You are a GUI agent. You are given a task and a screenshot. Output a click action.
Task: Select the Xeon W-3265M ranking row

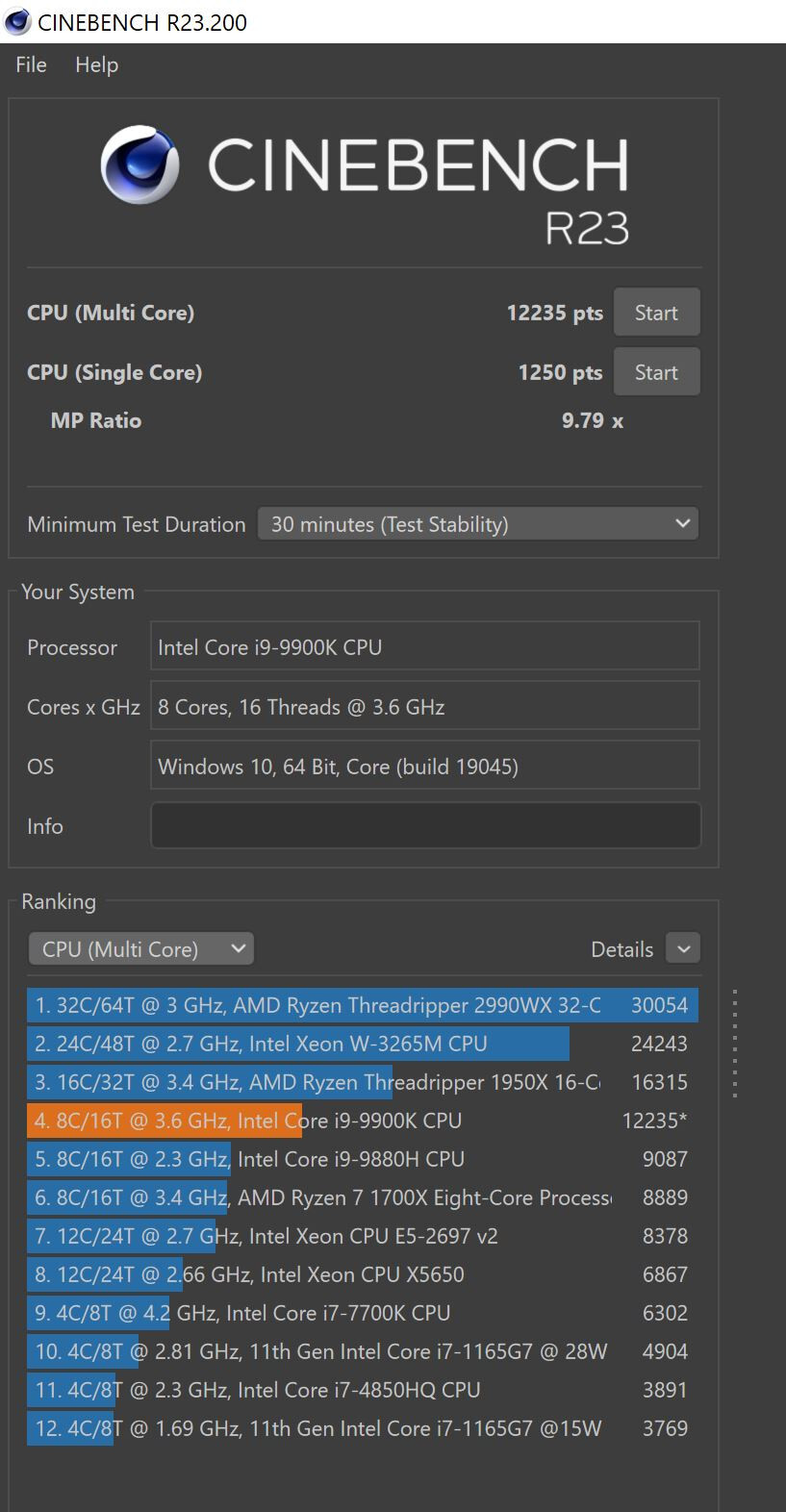[362, 1044]
